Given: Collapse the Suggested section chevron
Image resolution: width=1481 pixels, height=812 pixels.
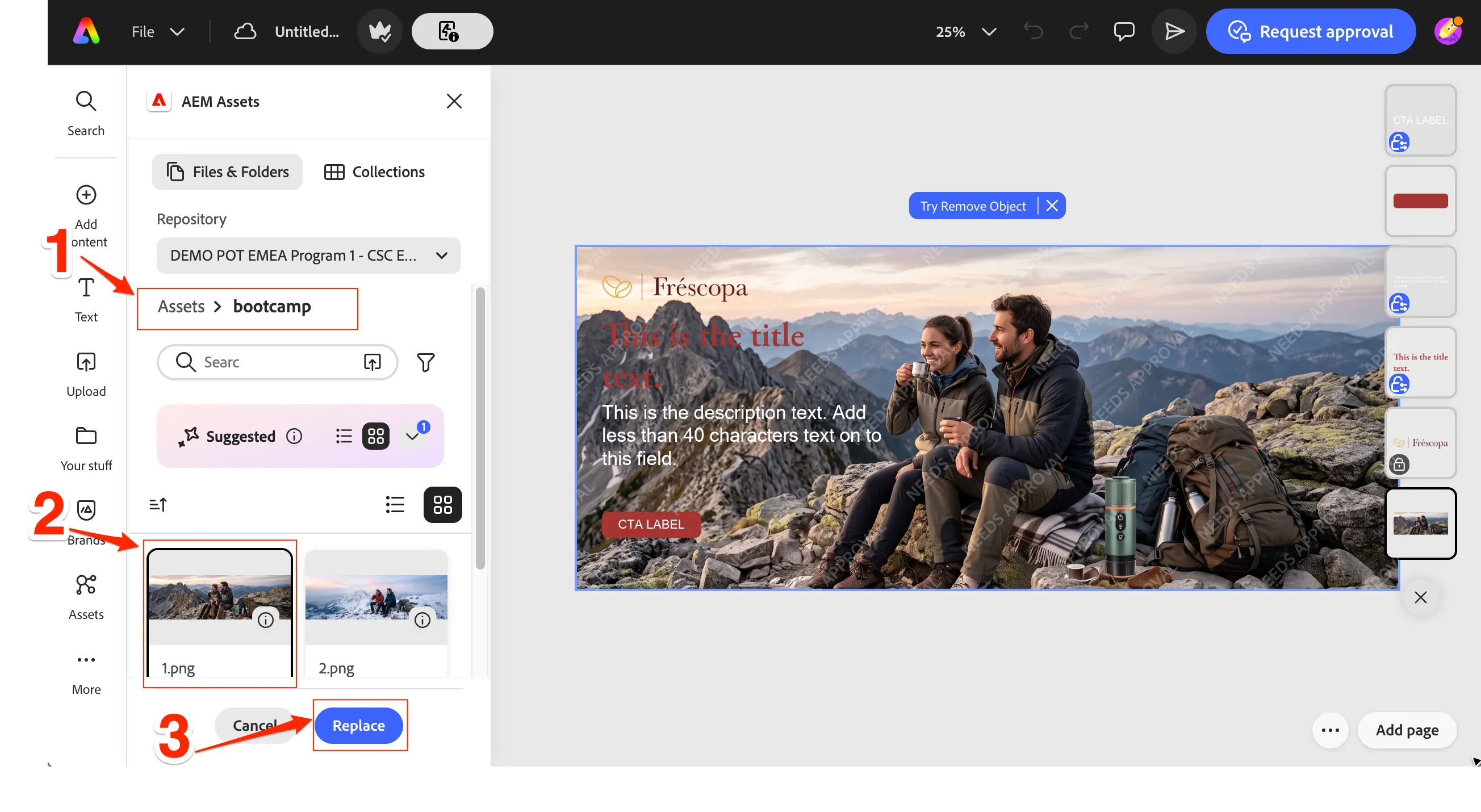Looking at the screenshot, I should click(x=412, y=436).
